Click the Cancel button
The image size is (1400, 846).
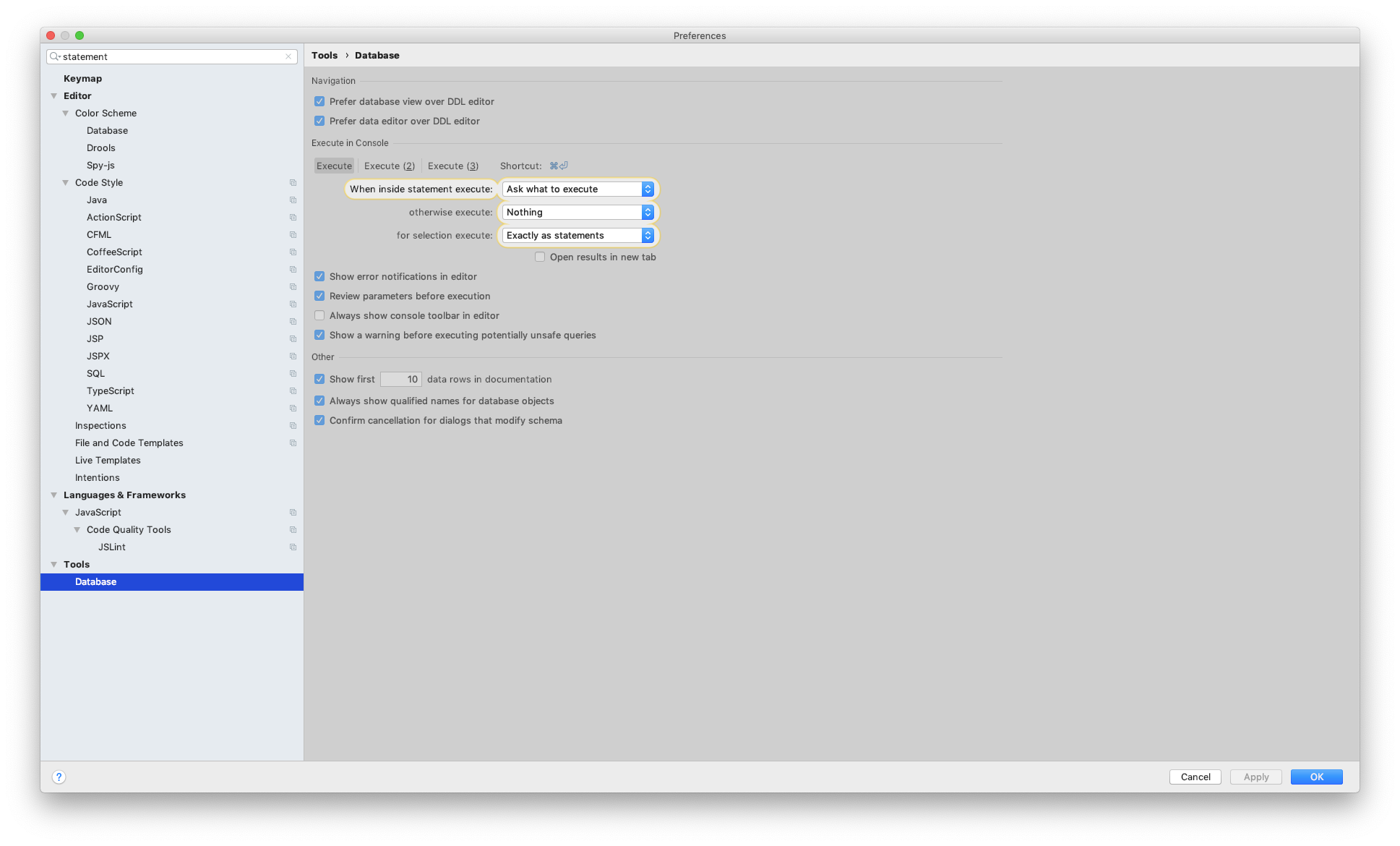[1195, 777]
